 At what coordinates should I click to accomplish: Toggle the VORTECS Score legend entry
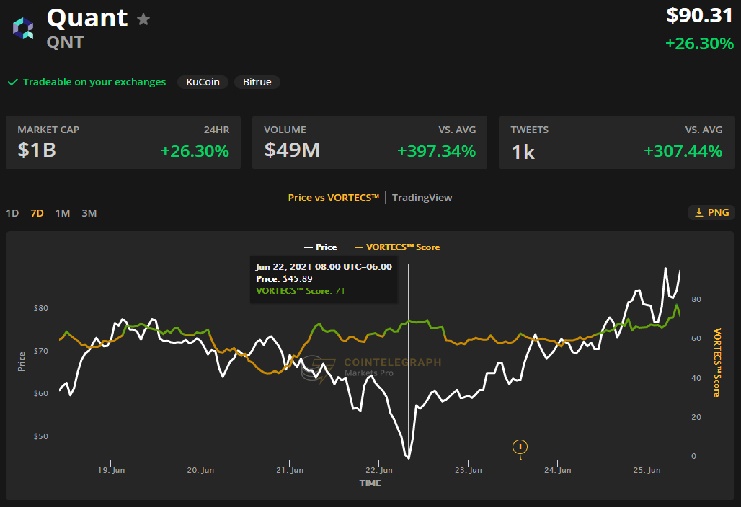click(x=397, y=247)
